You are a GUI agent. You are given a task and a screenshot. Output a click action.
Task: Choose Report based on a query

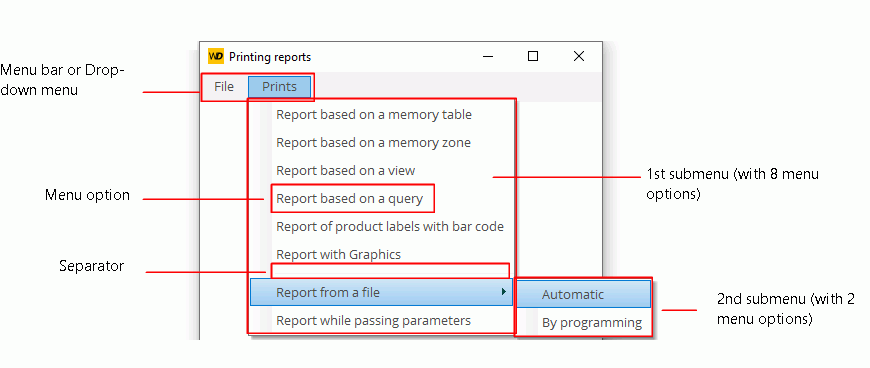tap(350, 199)
